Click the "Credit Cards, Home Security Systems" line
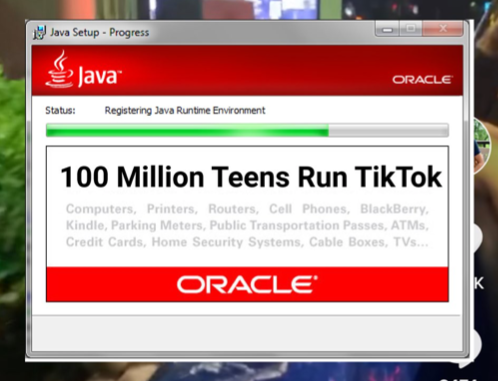 [x=247, y=242]
